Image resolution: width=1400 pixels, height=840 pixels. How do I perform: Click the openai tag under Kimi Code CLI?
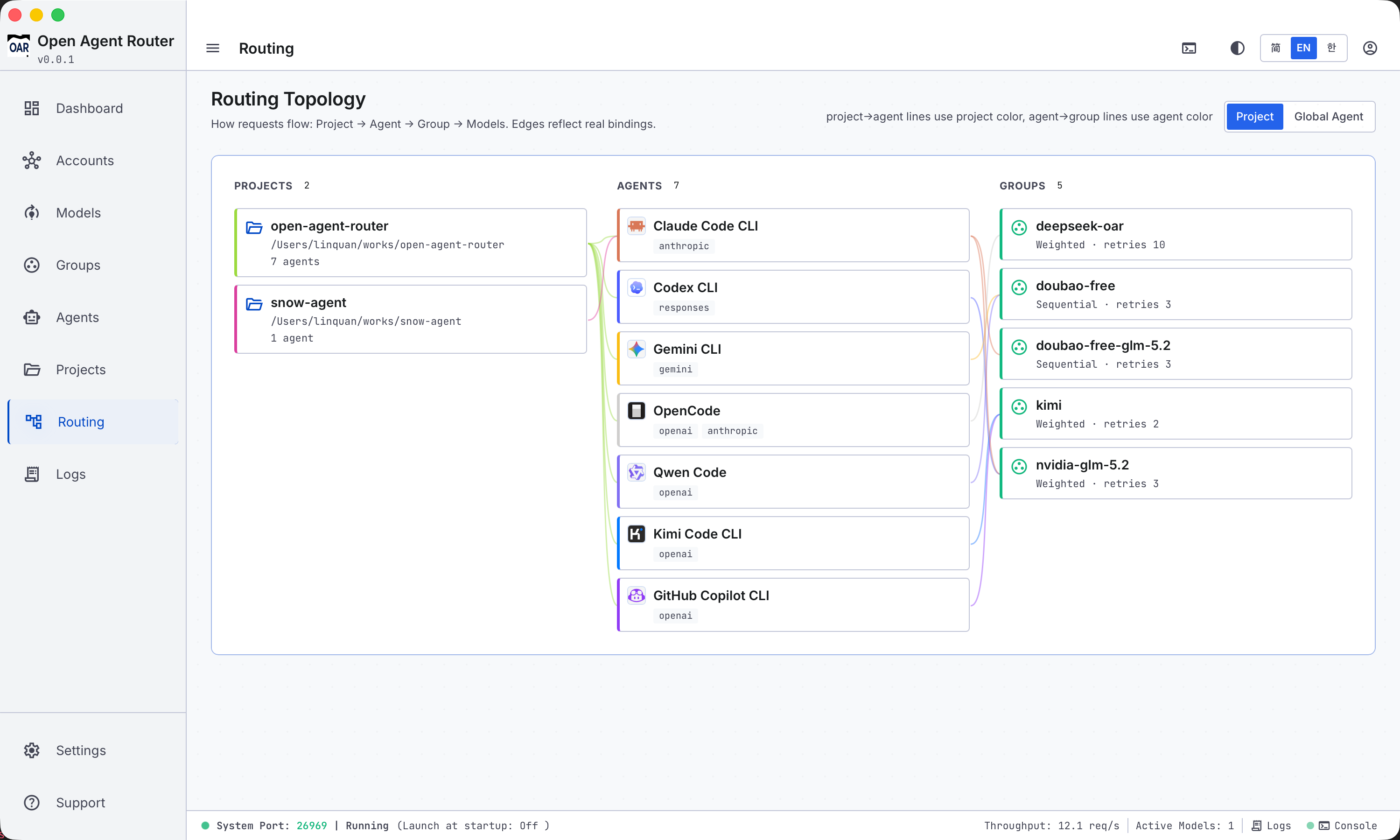pyautogui.click(x=675, y=554)
